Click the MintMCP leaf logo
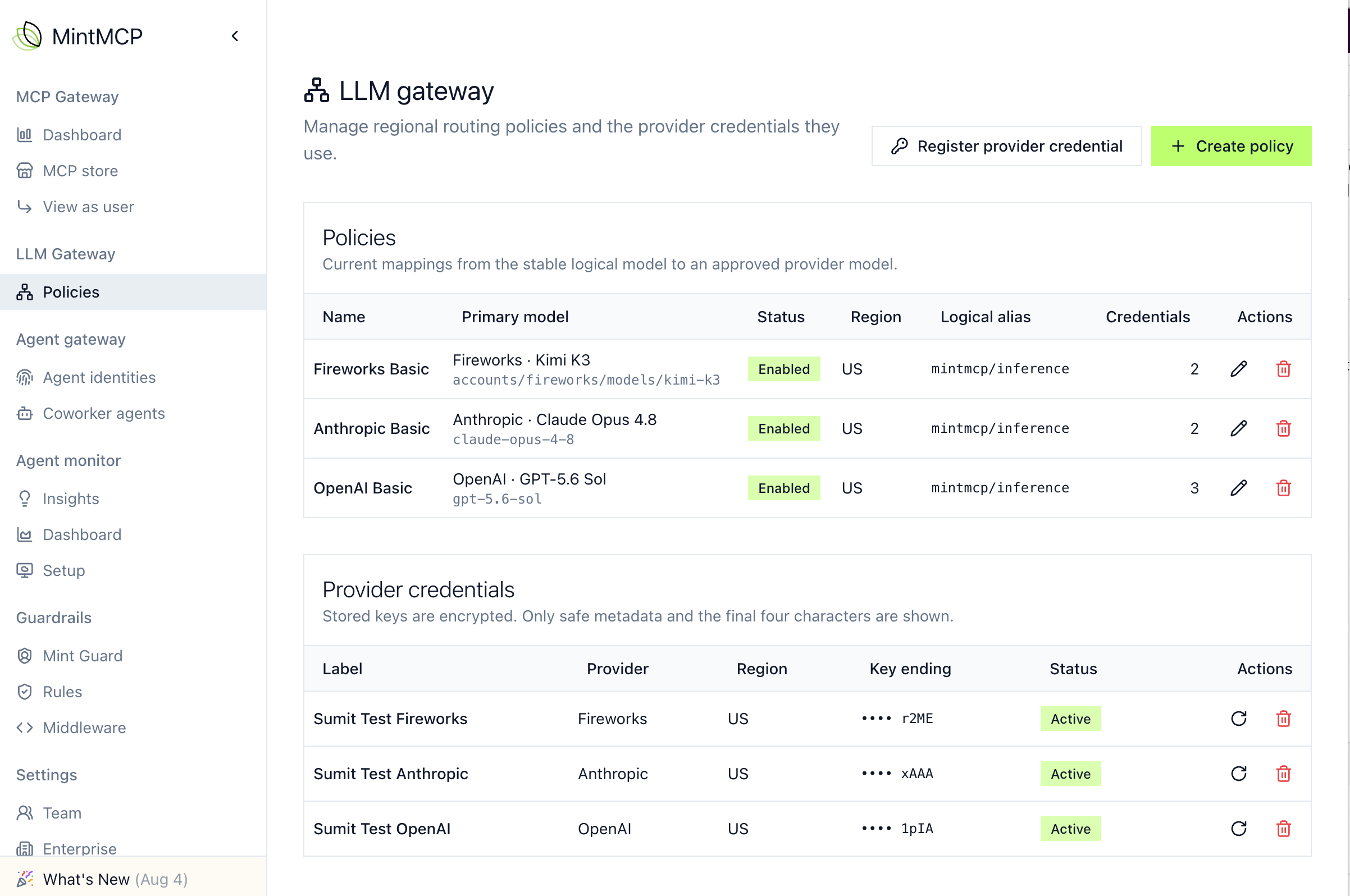This screenshot has width=1350, height=896. point(27,36)
